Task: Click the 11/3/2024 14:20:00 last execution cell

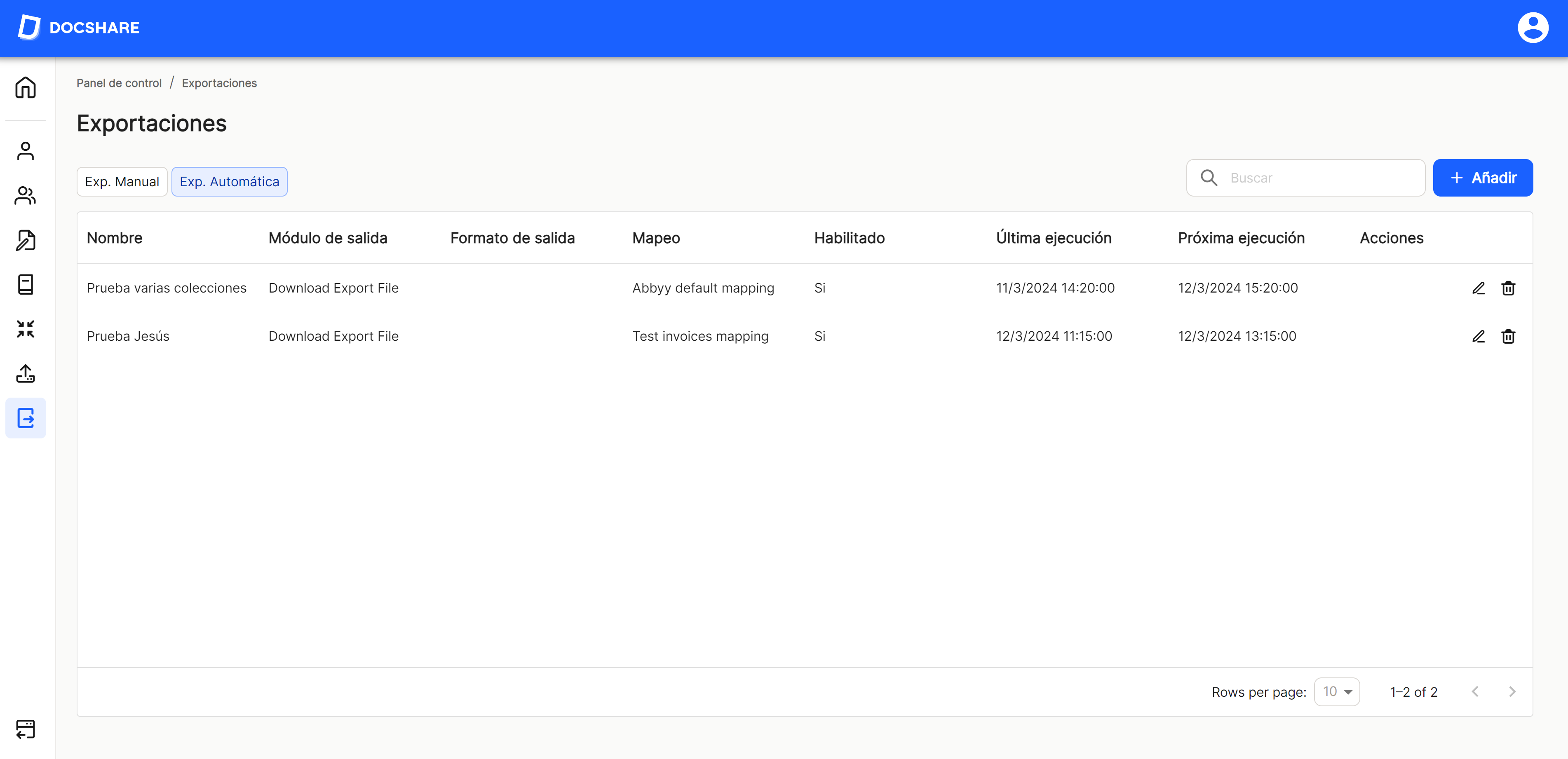Action: point(1055,288)
